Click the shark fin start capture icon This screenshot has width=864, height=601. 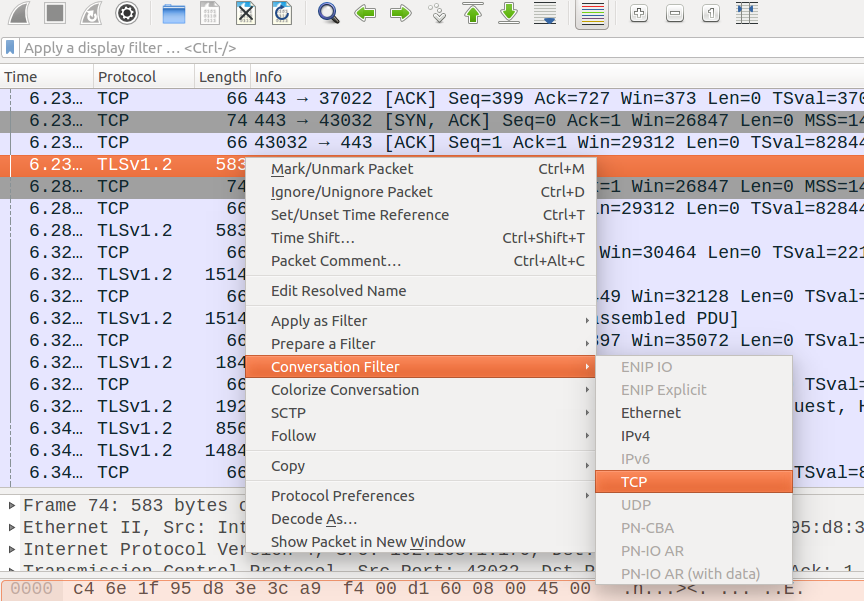click(x=19, y=13)
